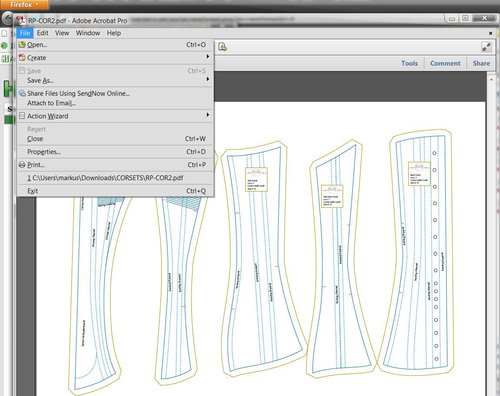Expand the Action Wizard arrow
Viewport: 500px width, 396px height.
[x=208, y=115]
